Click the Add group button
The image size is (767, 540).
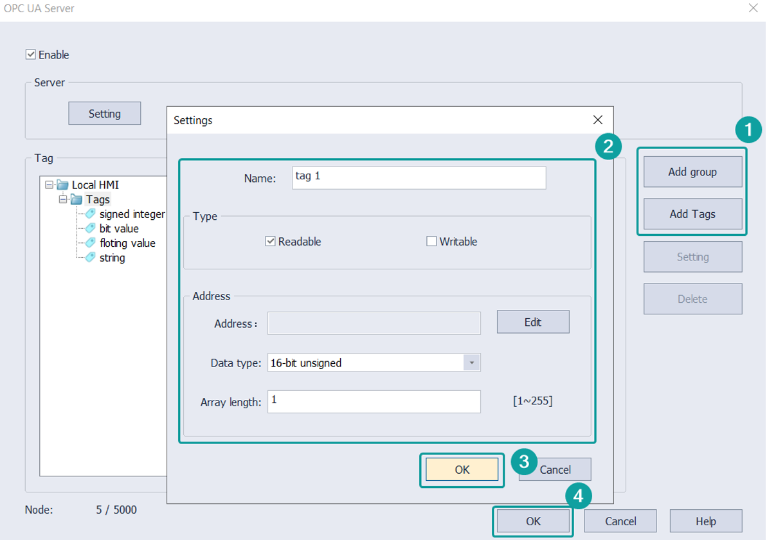click(692, 172)
